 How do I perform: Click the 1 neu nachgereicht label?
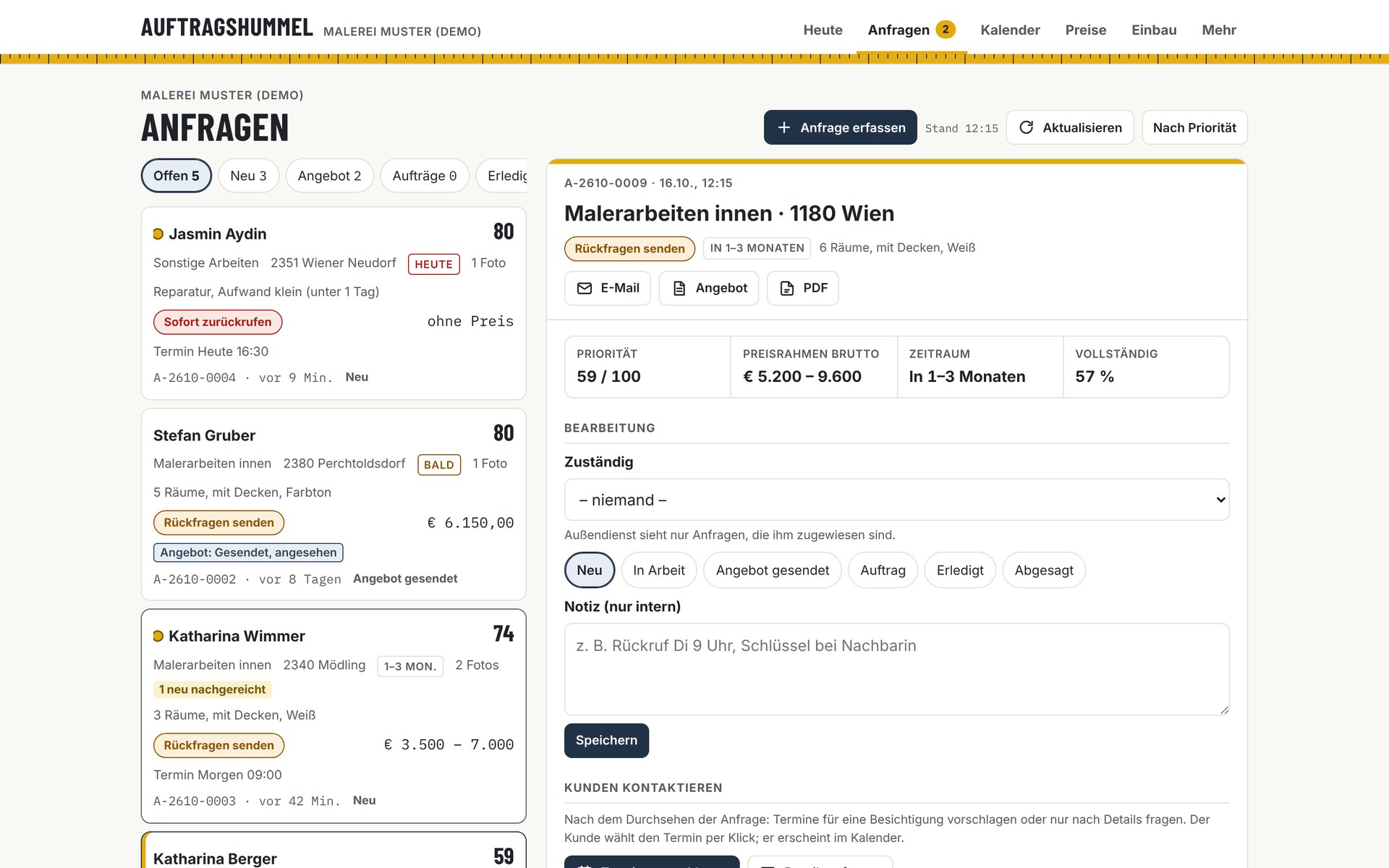(212, 689)
